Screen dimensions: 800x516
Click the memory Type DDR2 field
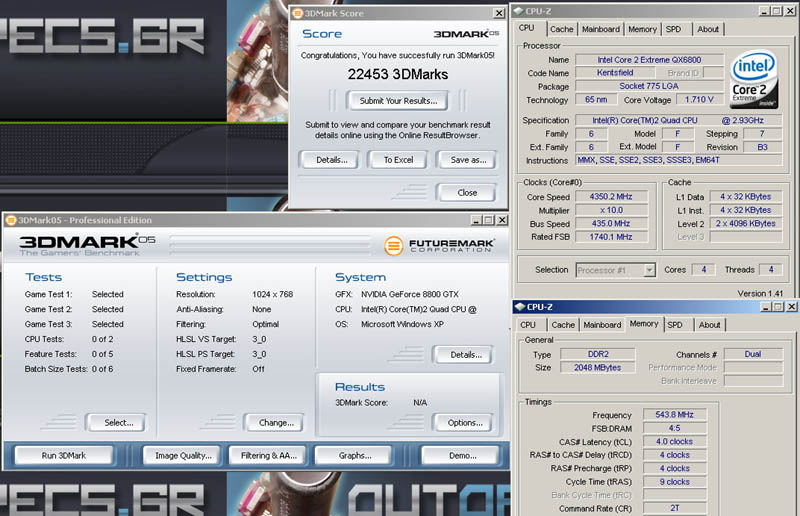click(597, 354)
